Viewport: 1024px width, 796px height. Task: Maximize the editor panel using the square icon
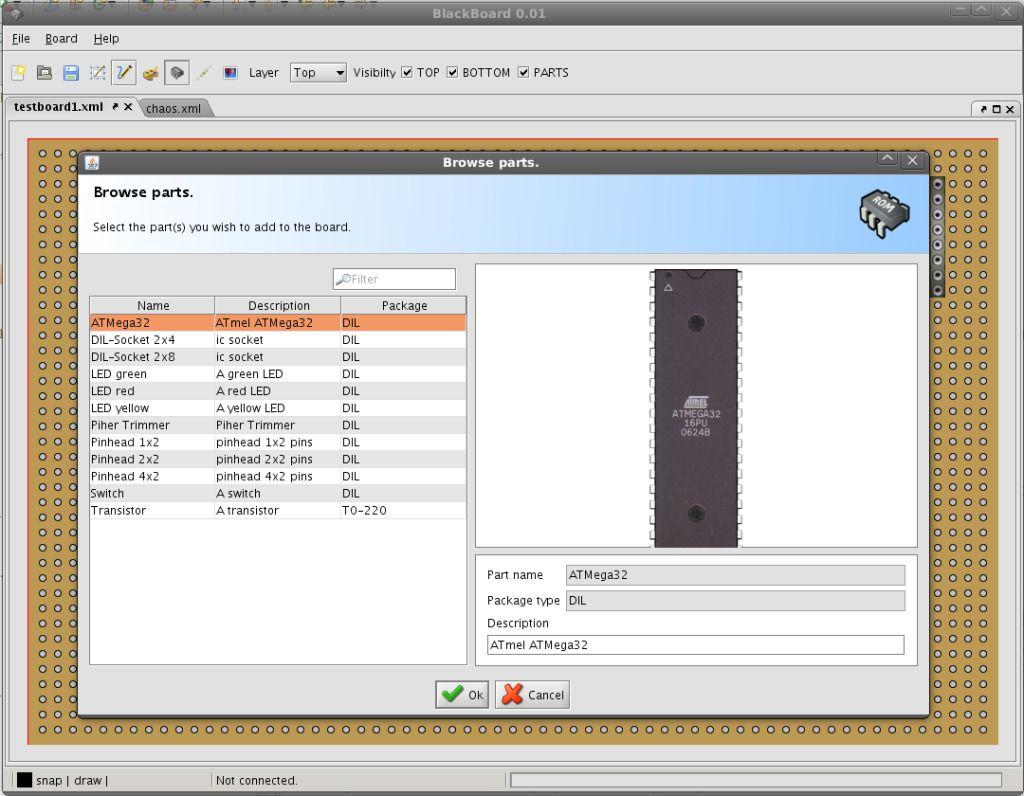[996, 109]
